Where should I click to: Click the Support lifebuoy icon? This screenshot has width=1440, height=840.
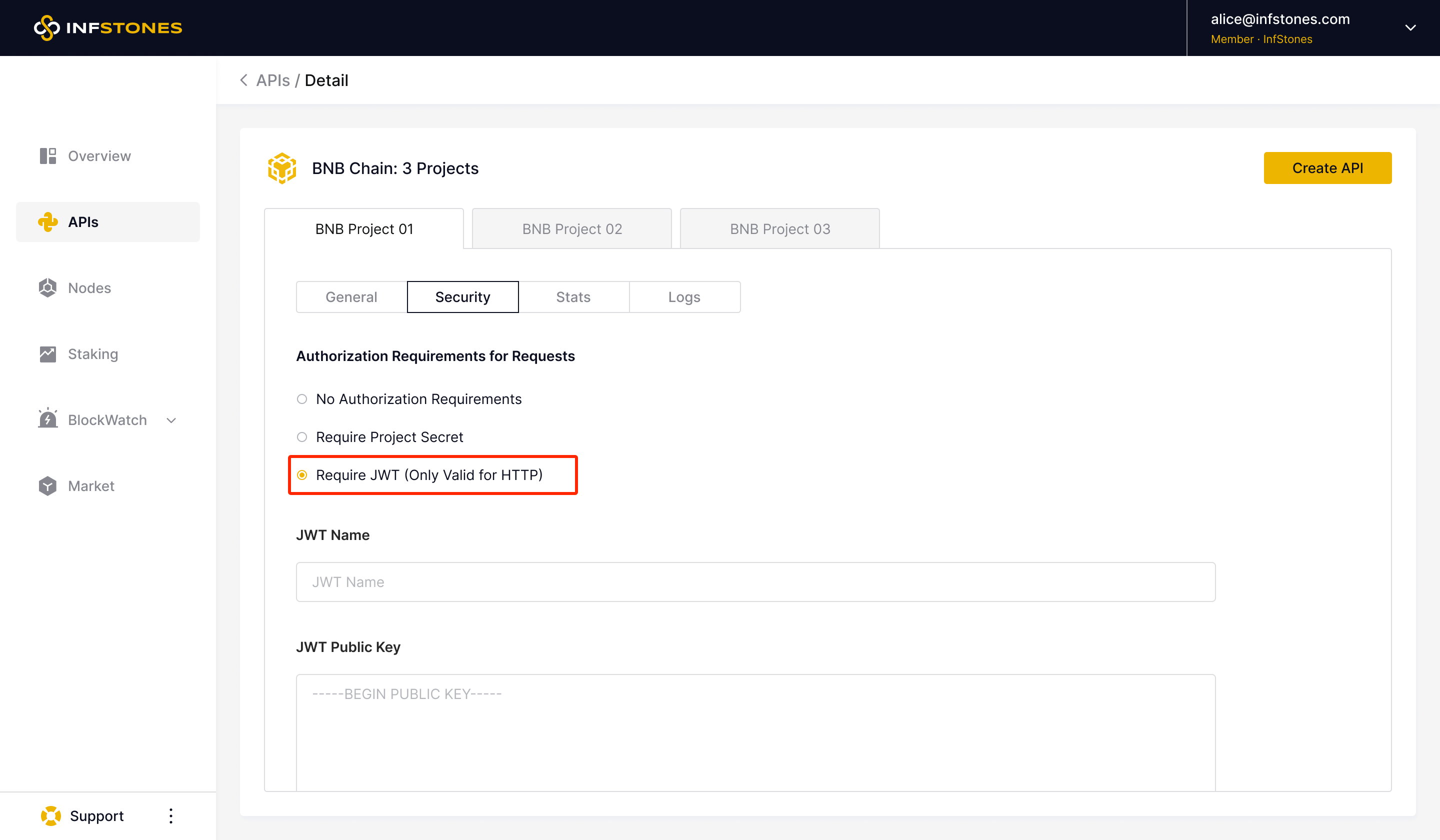51,815
